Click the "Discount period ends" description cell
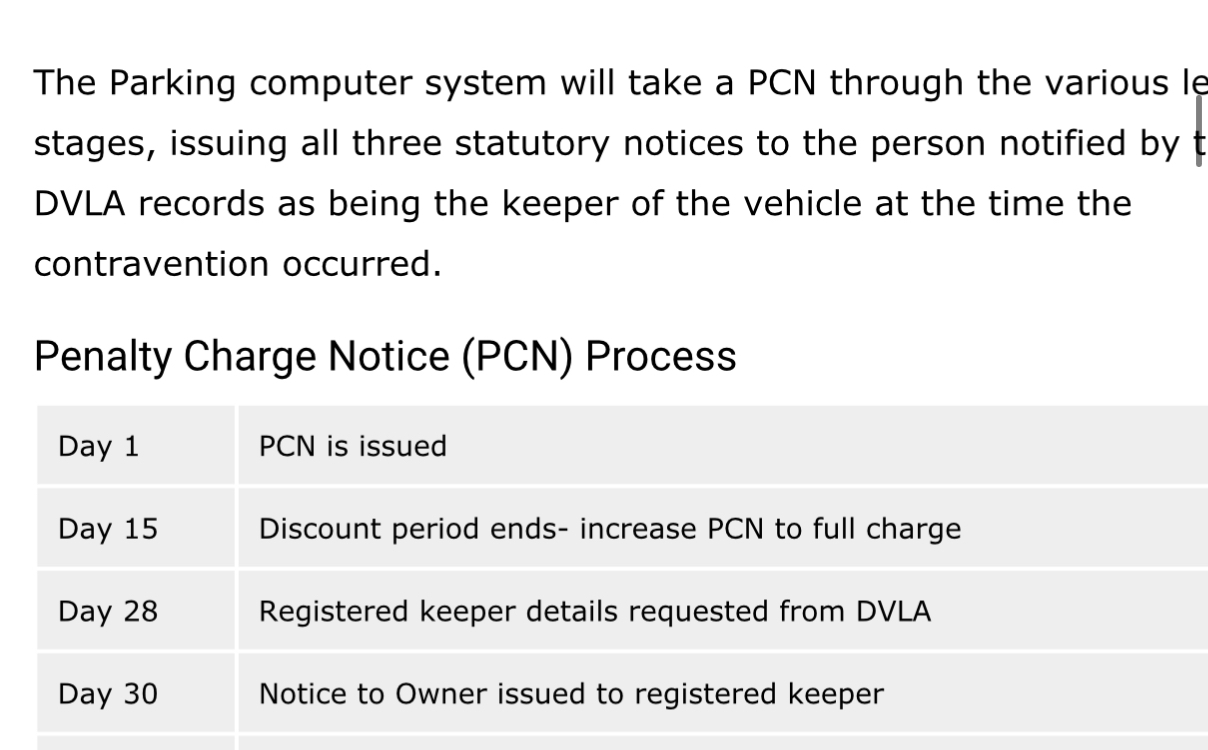Screen dimensions: 1208x750 610,529
